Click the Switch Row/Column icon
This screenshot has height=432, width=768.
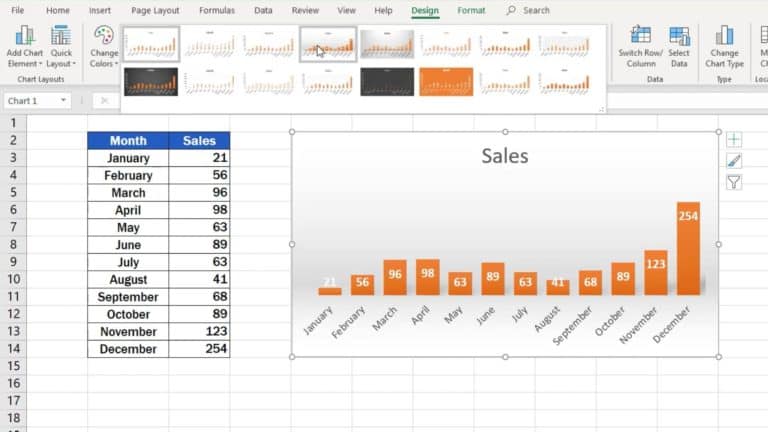[x=640, y=38]
